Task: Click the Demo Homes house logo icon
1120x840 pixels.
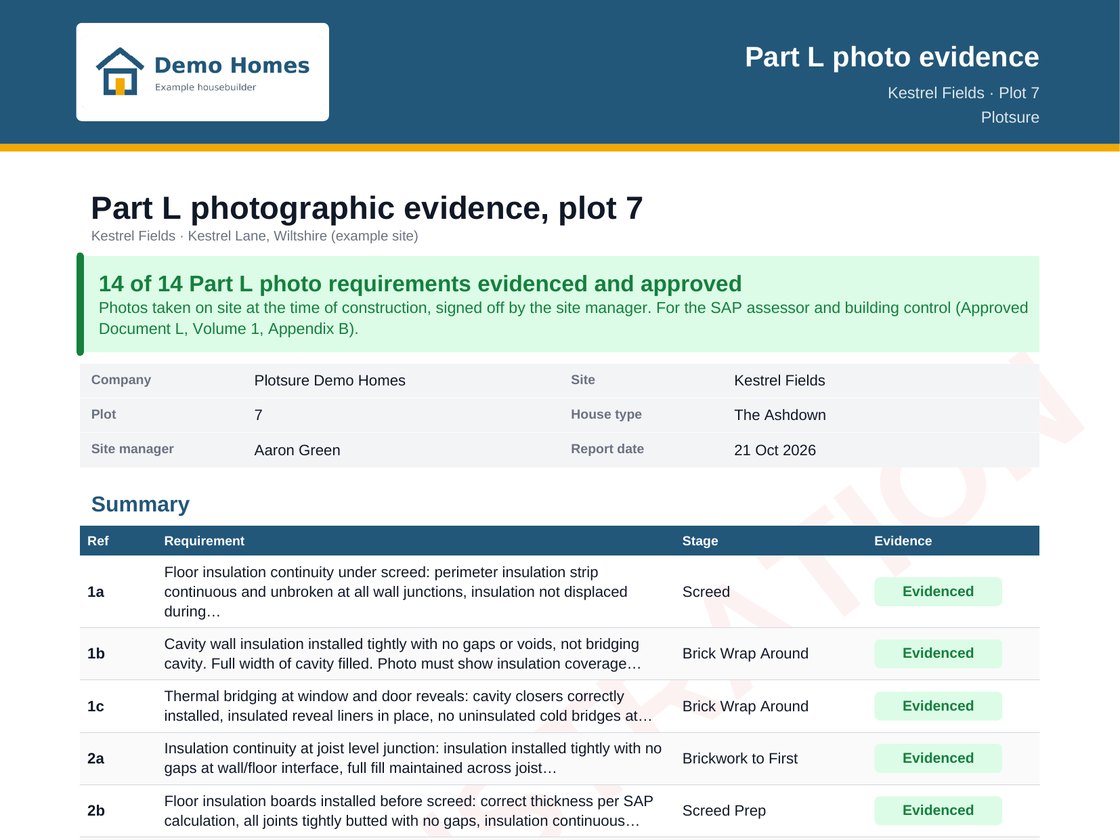Action: click(x=120, y=71)
